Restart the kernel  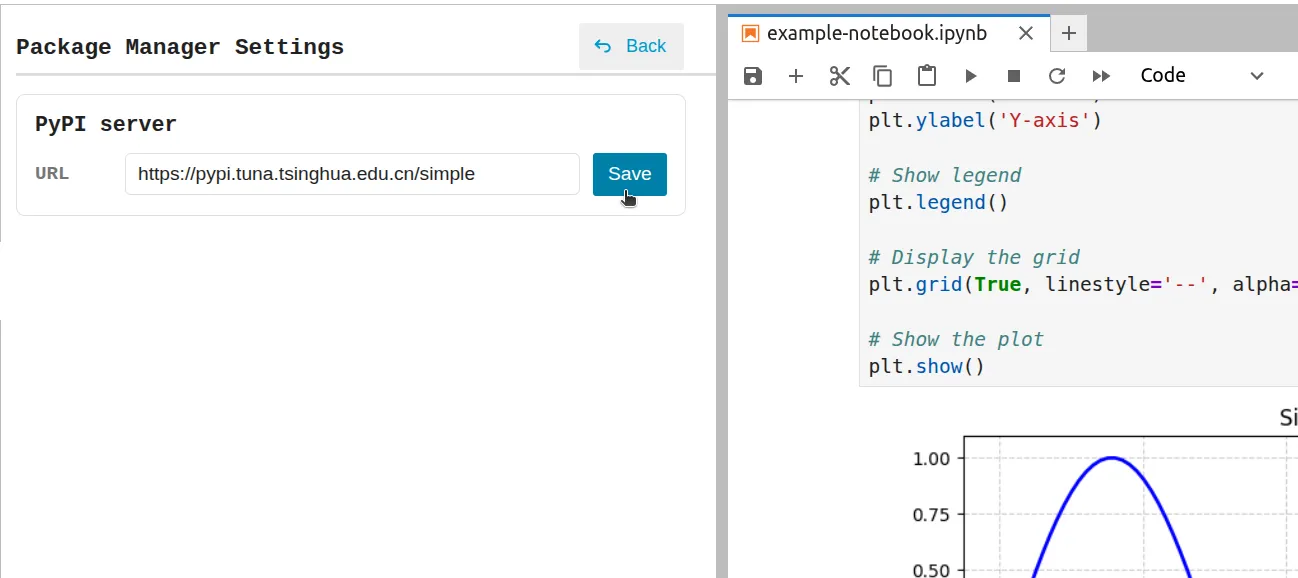(1057, 75)
